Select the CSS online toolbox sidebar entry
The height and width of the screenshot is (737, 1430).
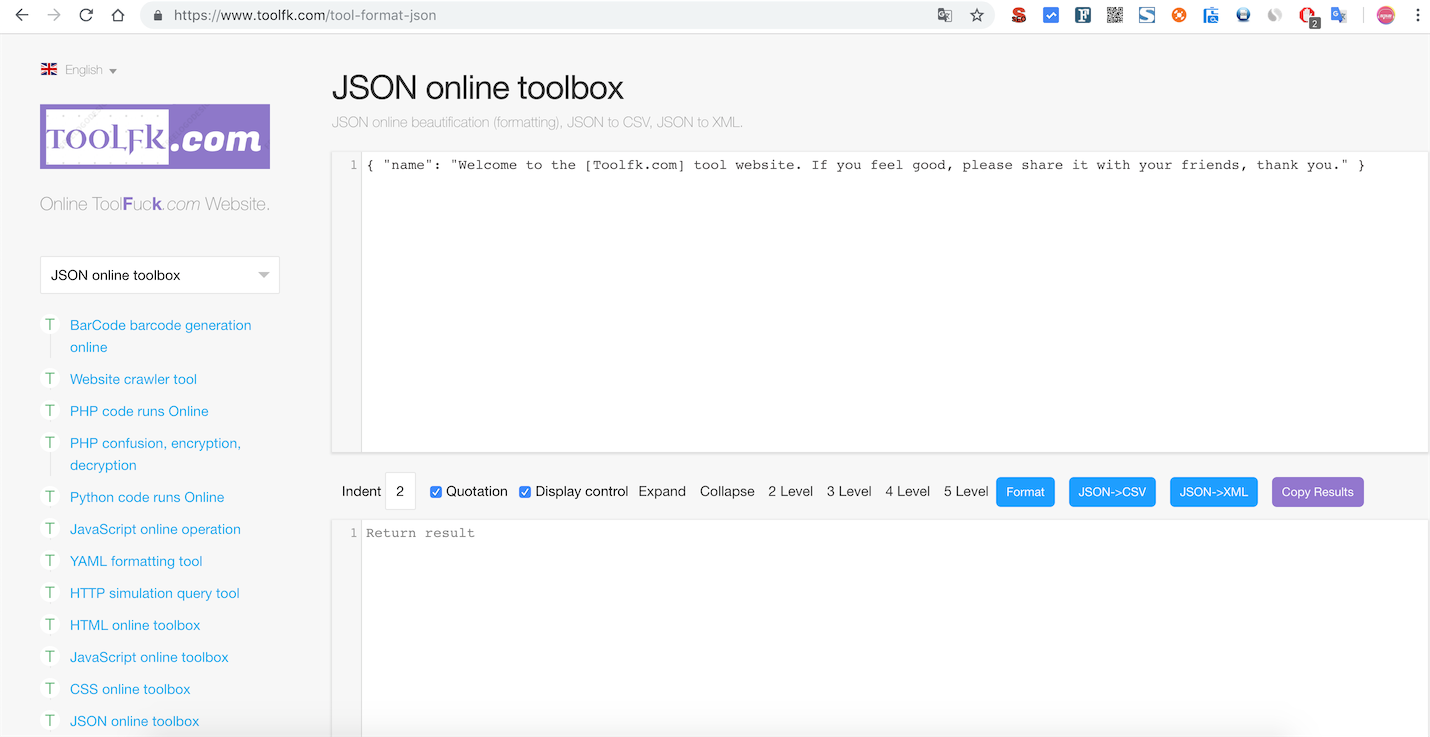[130, 689]
